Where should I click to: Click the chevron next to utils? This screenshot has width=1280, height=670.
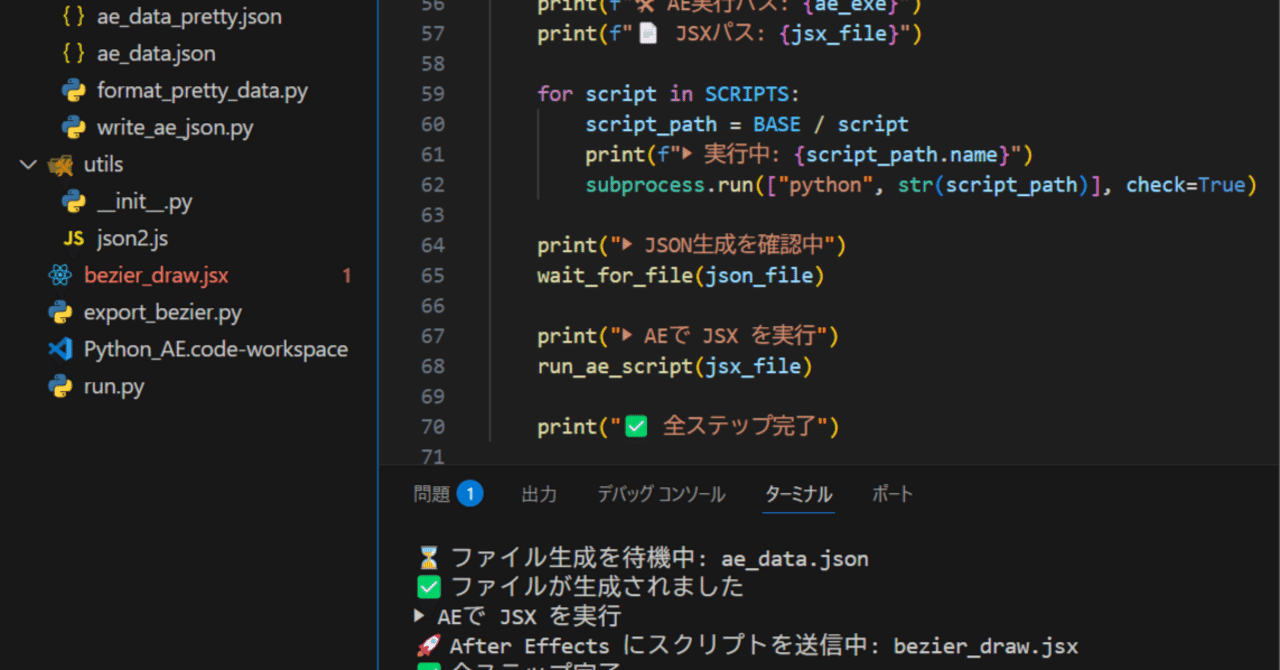tap(27, 164)
